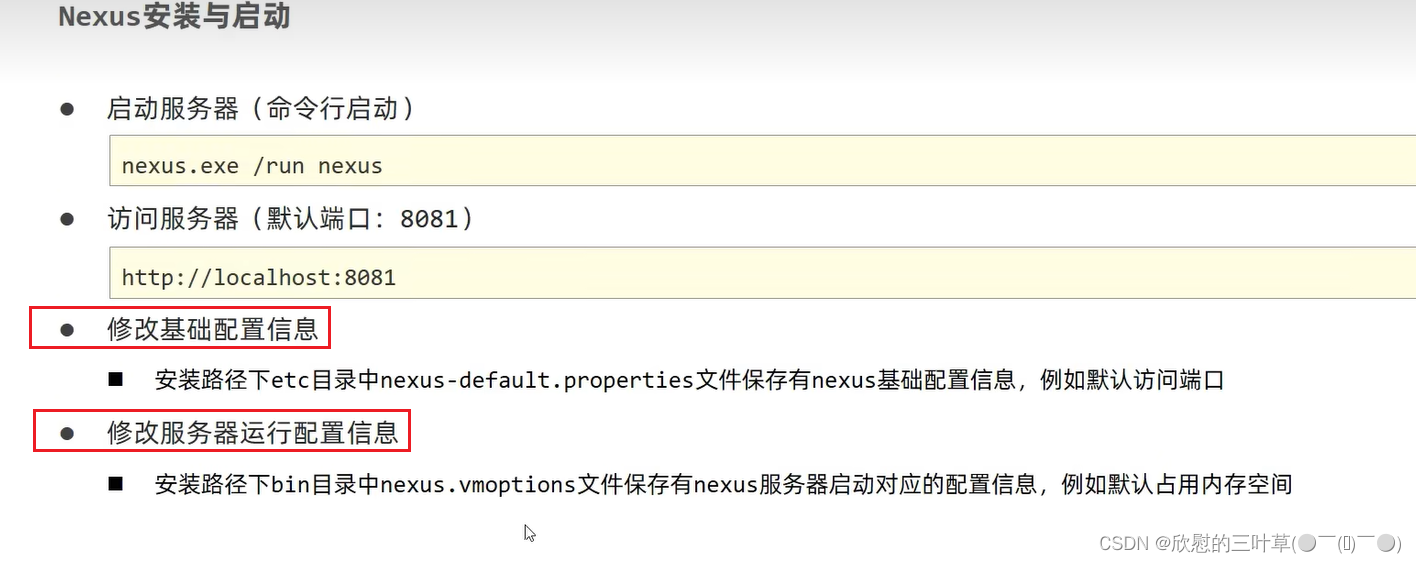
Task: Click the square bullet before the etc目录 line
Action: coord(116,380)
